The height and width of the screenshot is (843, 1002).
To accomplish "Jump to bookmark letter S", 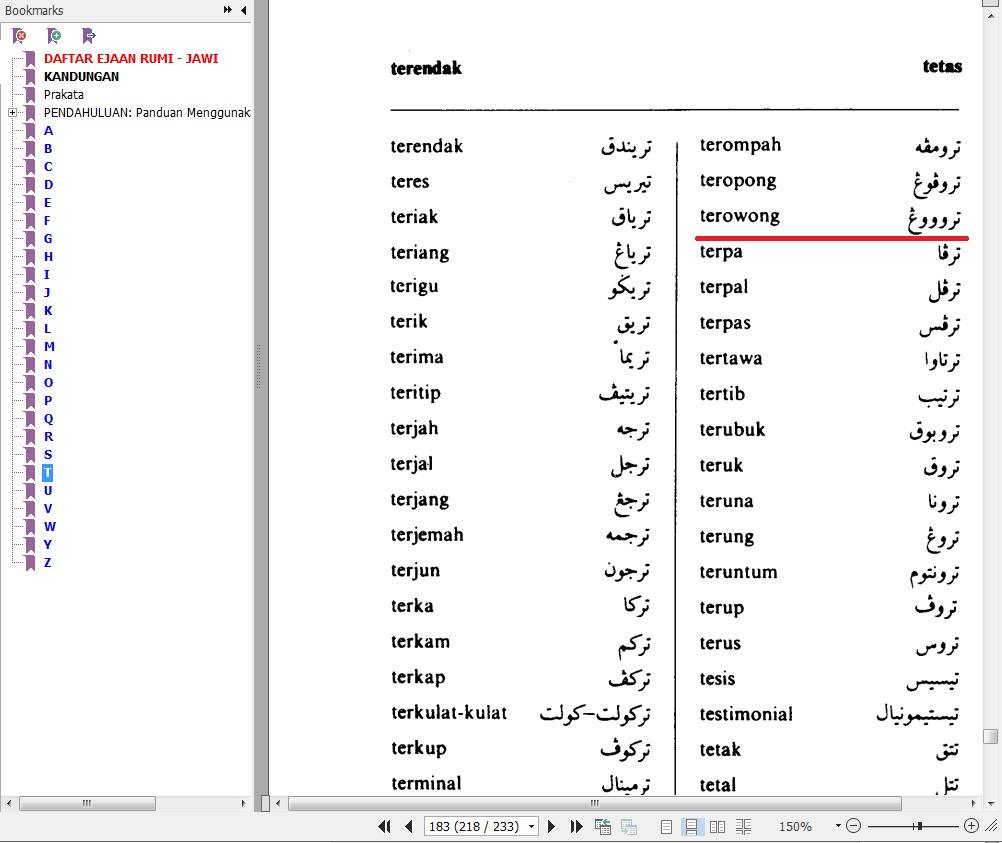I will tap(48, 454).
